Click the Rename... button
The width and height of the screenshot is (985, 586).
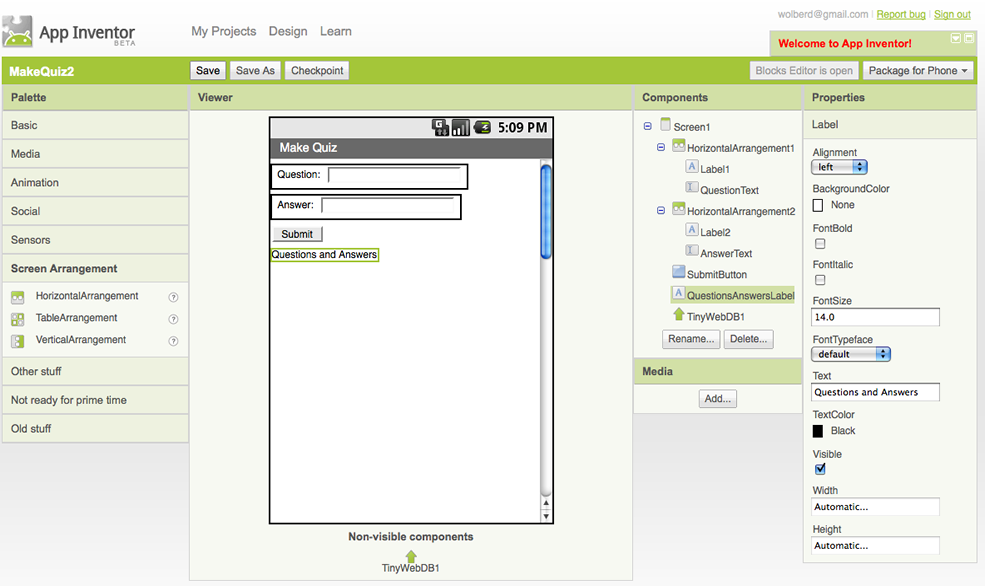pos(691,339)
